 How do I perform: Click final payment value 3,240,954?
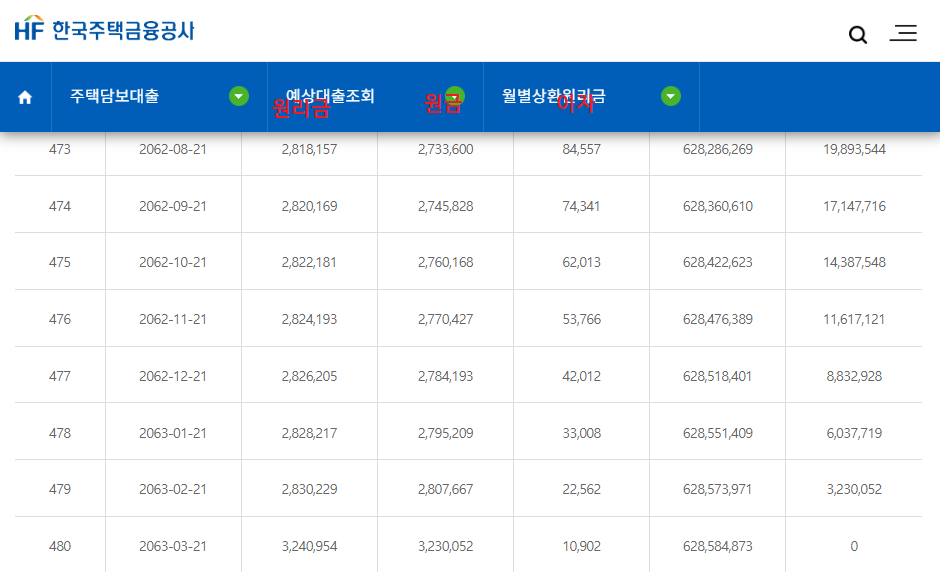pyautogui.click(x=309, y=546)
